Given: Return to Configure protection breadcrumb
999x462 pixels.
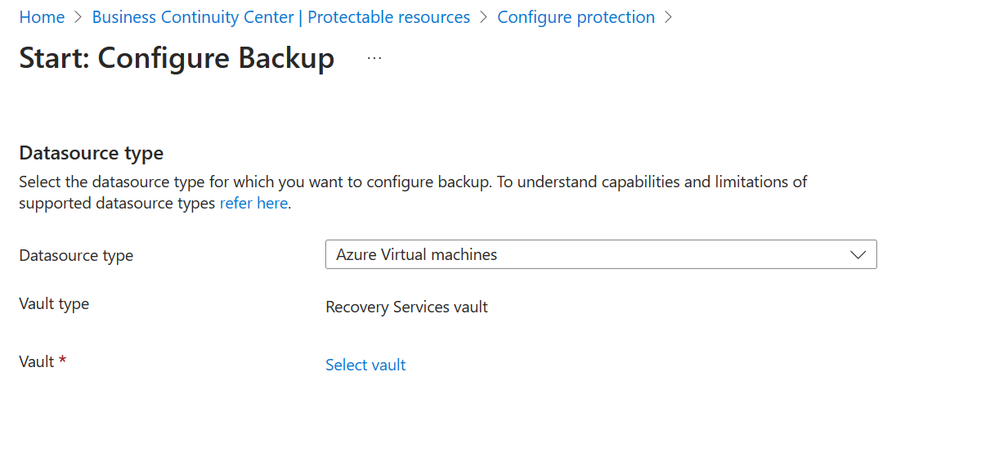Looking at the screenshot, I should 576,17.
